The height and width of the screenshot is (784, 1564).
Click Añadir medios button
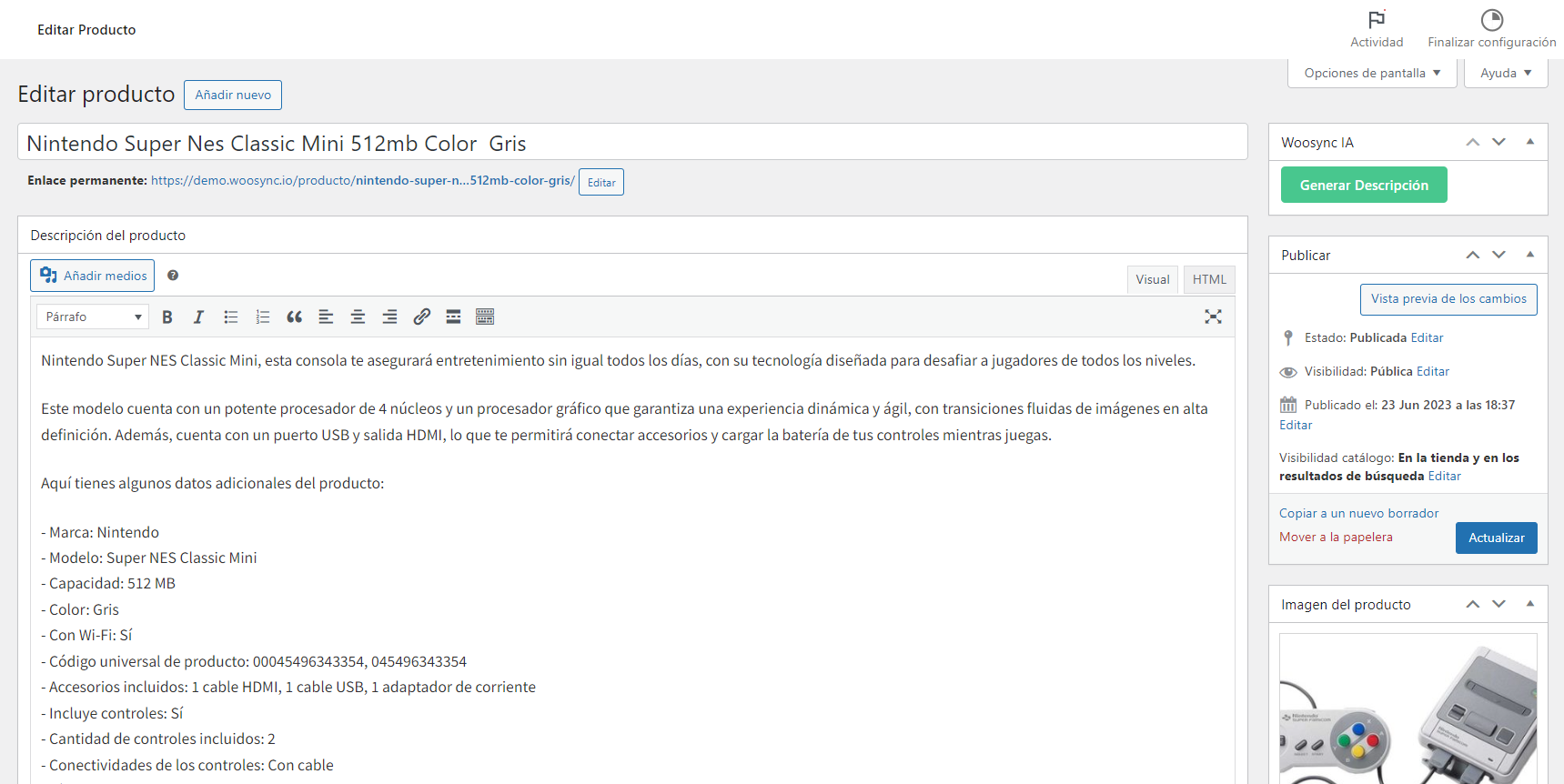(93, 276)
